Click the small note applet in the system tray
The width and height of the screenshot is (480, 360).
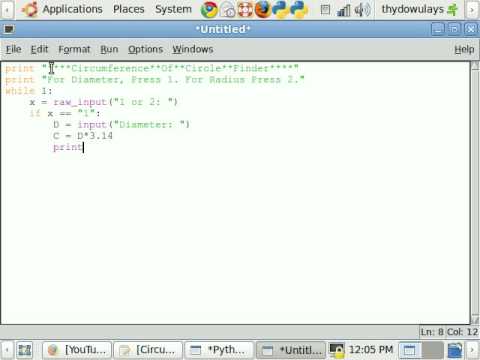point(325,10)
